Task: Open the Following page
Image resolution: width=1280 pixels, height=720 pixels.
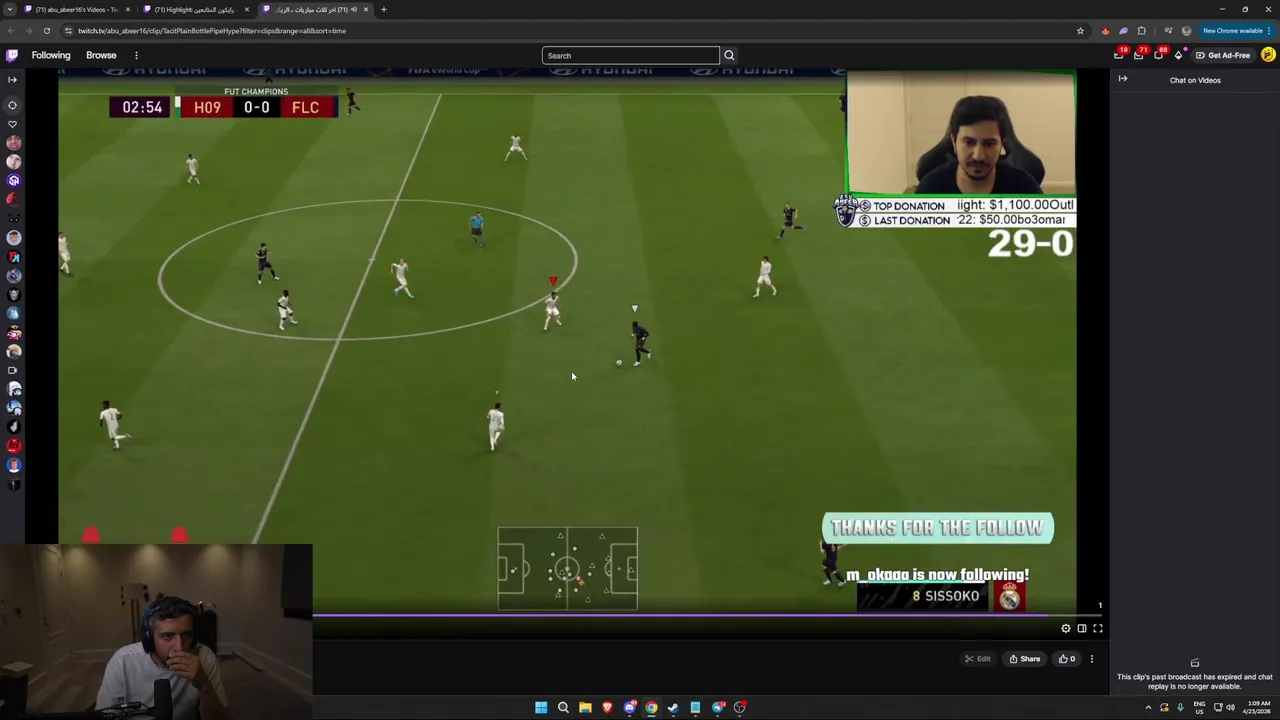Action: [x=51, y=55]
